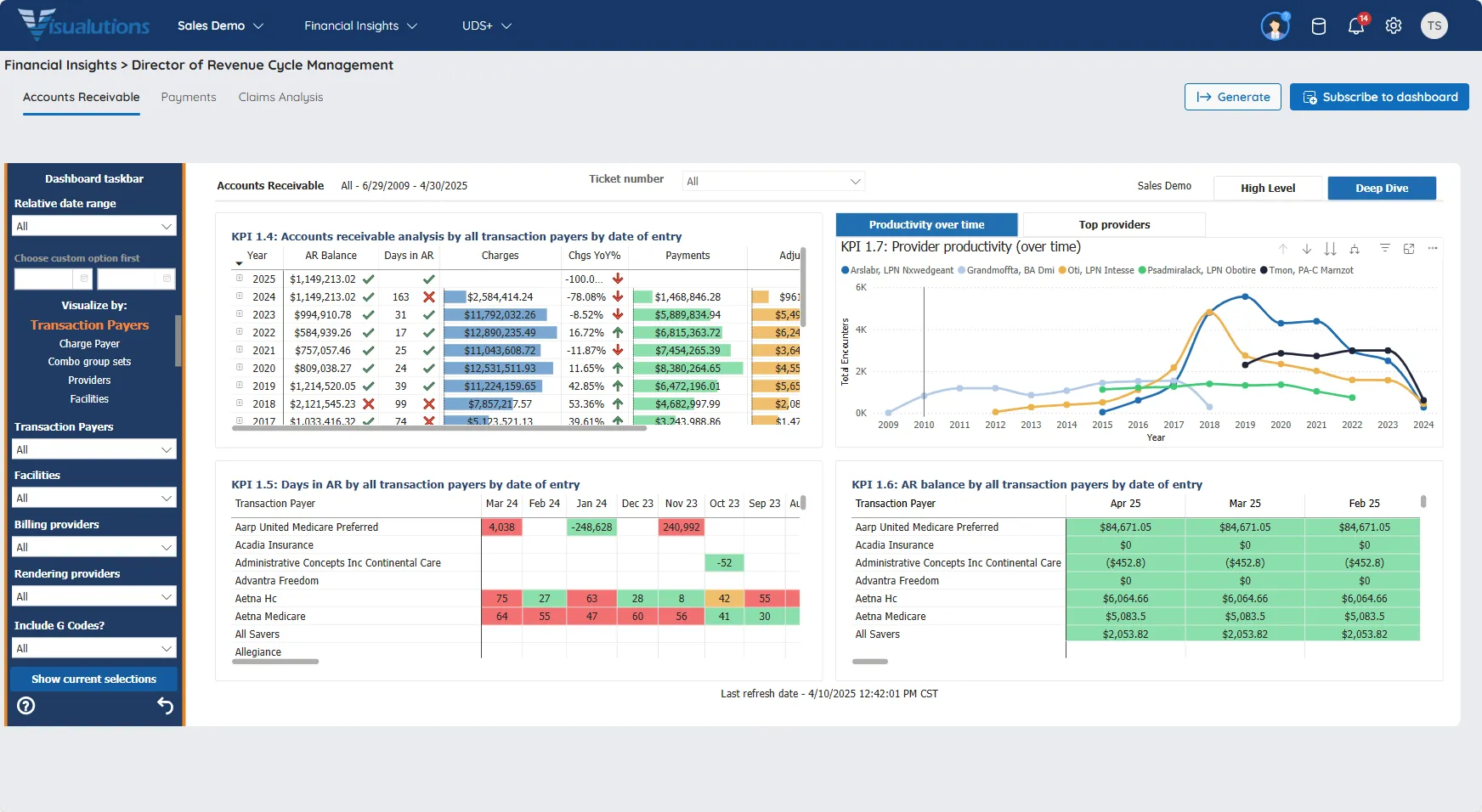
Task: Select expand all levels icon on productivity chart
Action: [1328, 249]
